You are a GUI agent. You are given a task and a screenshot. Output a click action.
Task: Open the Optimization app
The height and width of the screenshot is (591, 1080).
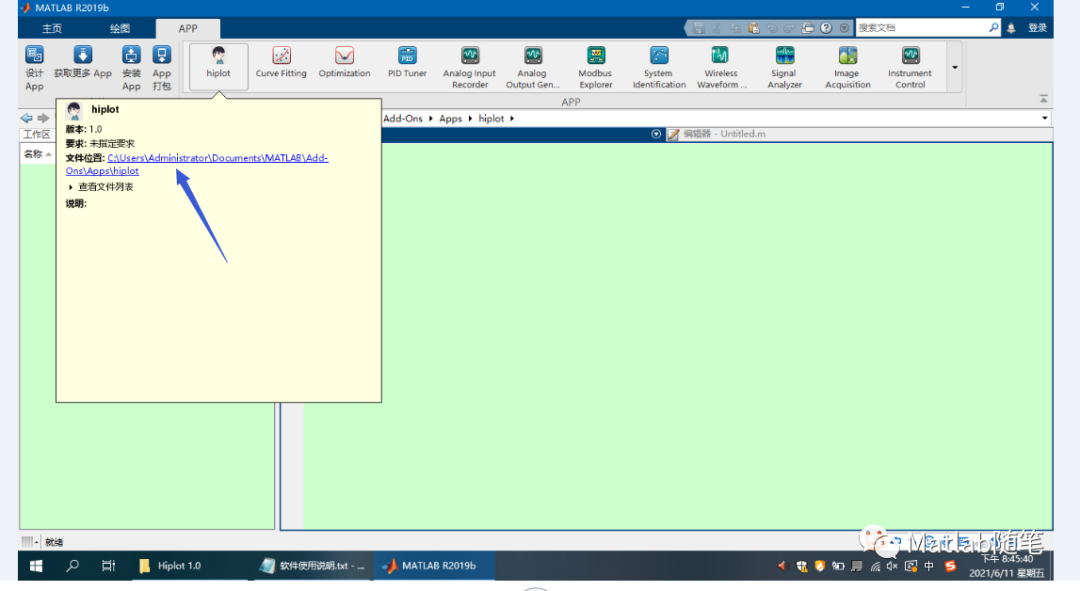coord(344,63)
